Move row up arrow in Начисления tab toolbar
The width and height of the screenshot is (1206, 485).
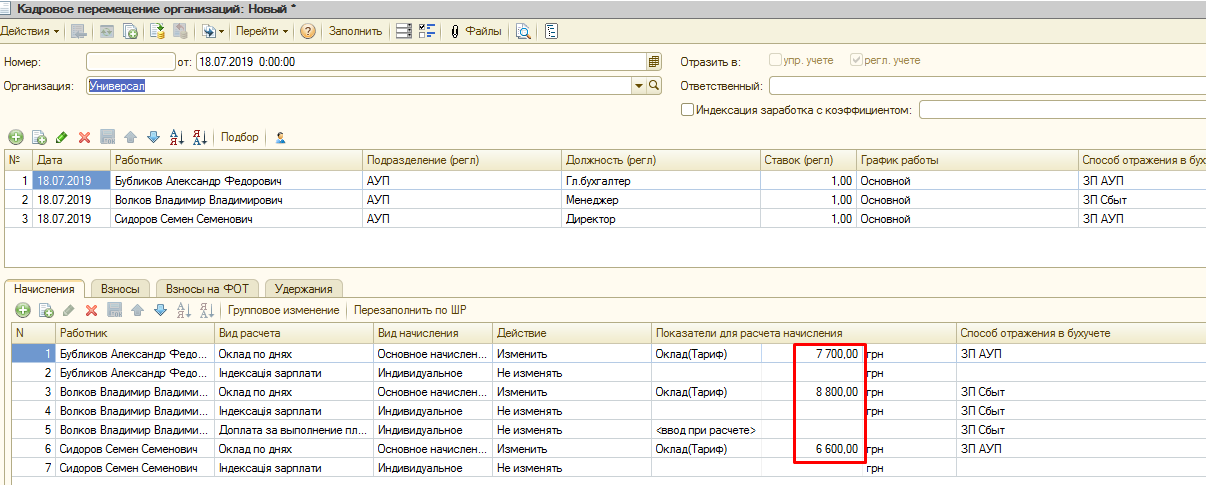(137, 310)
